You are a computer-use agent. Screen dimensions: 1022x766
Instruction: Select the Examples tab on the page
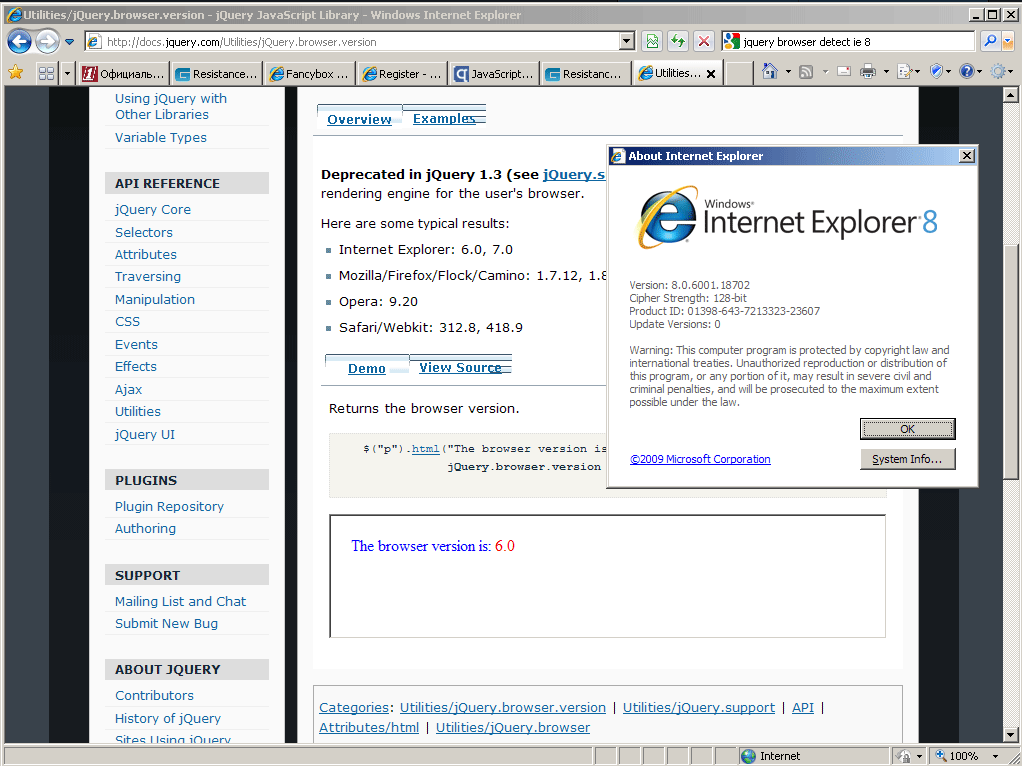(x=444, y=118)
